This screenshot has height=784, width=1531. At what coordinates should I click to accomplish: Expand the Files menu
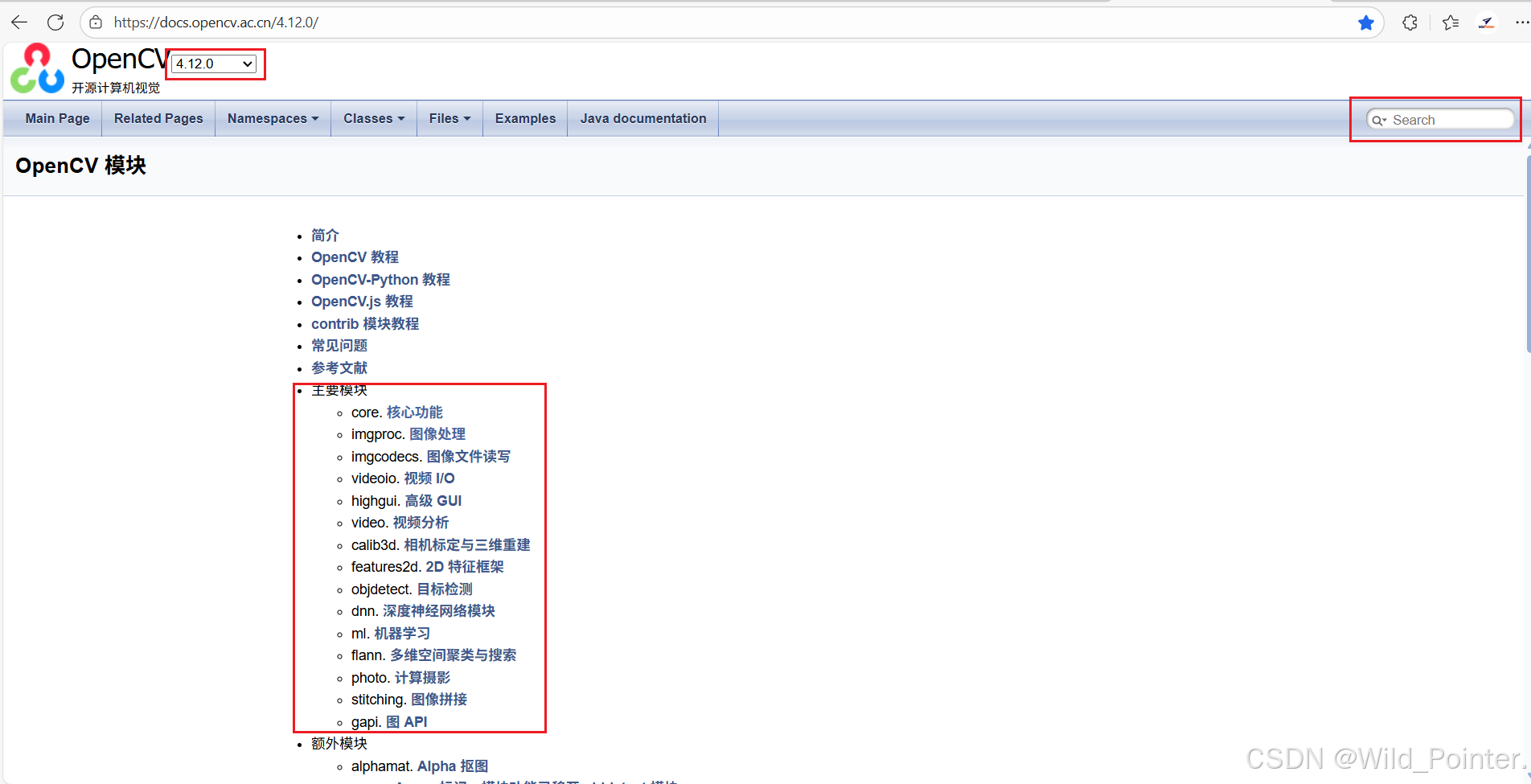(x=449, y=118)
